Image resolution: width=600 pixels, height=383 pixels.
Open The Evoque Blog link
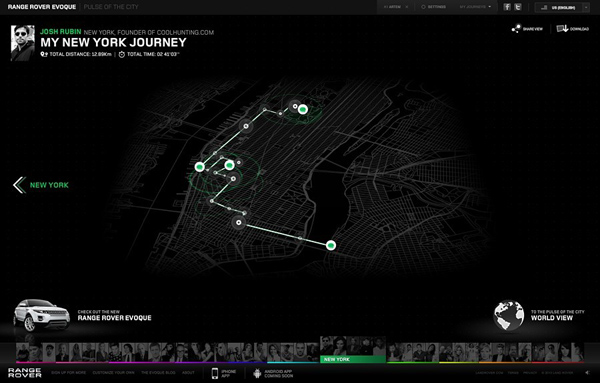pyautogui.click(x=158, y=373)
